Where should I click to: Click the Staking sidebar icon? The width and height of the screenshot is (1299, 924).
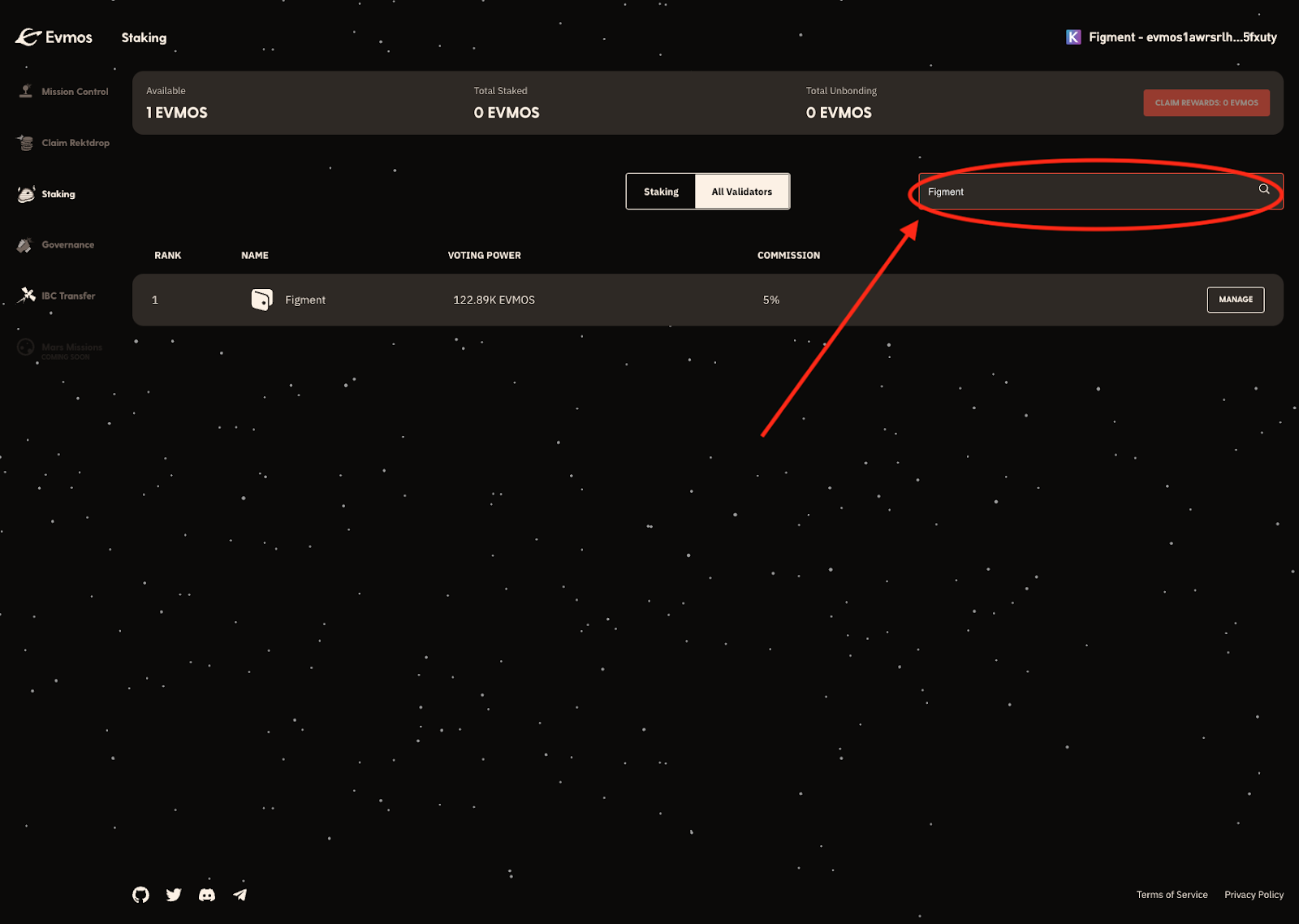[x=26, y=194]
